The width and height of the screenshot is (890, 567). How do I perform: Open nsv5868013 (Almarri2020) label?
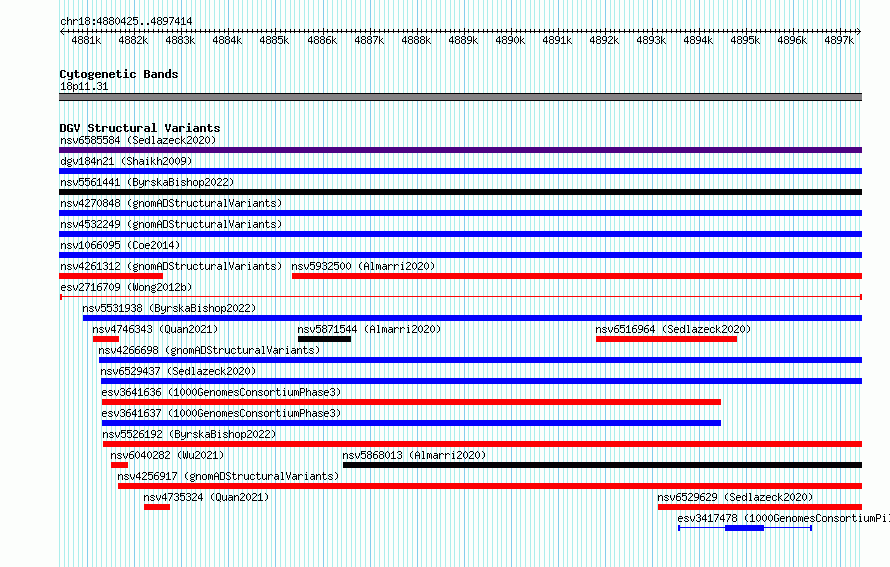tap(414, 455)
